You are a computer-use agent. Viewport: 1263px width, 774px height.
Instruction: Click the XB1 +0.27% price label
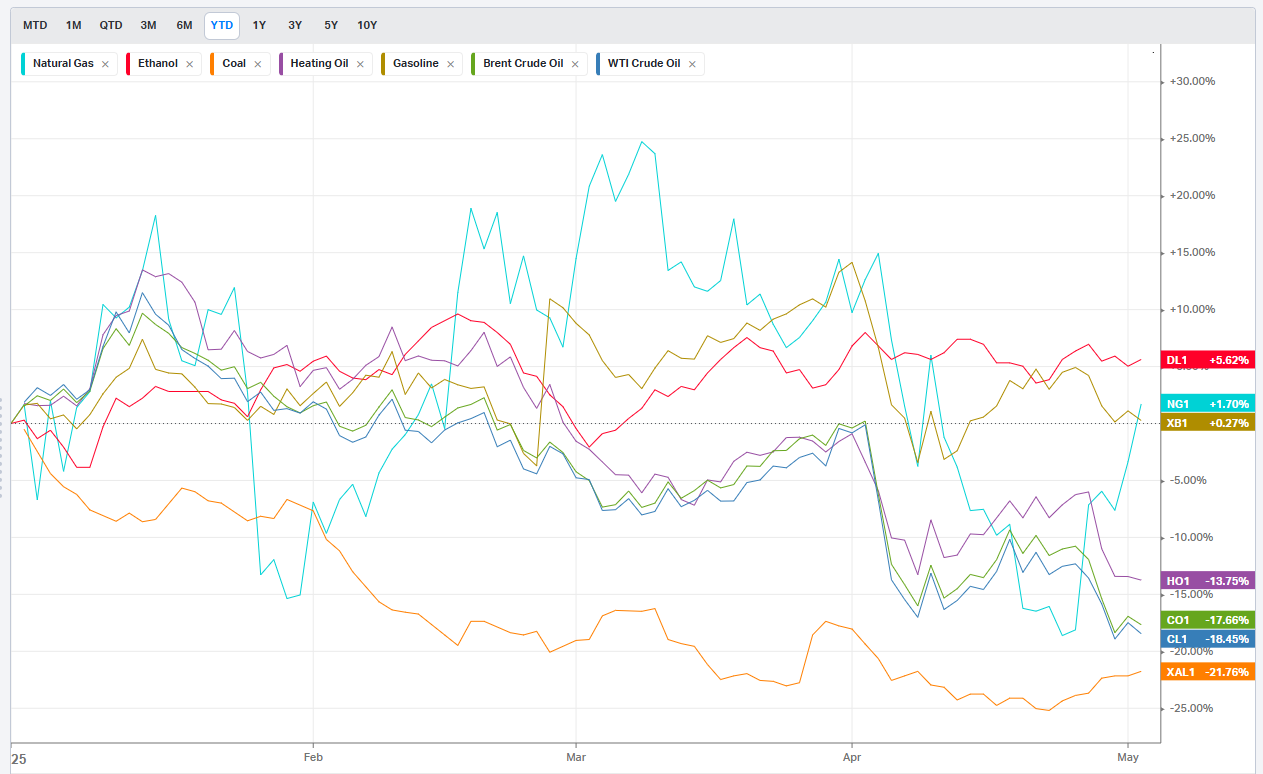click(x=1207, y=423)
